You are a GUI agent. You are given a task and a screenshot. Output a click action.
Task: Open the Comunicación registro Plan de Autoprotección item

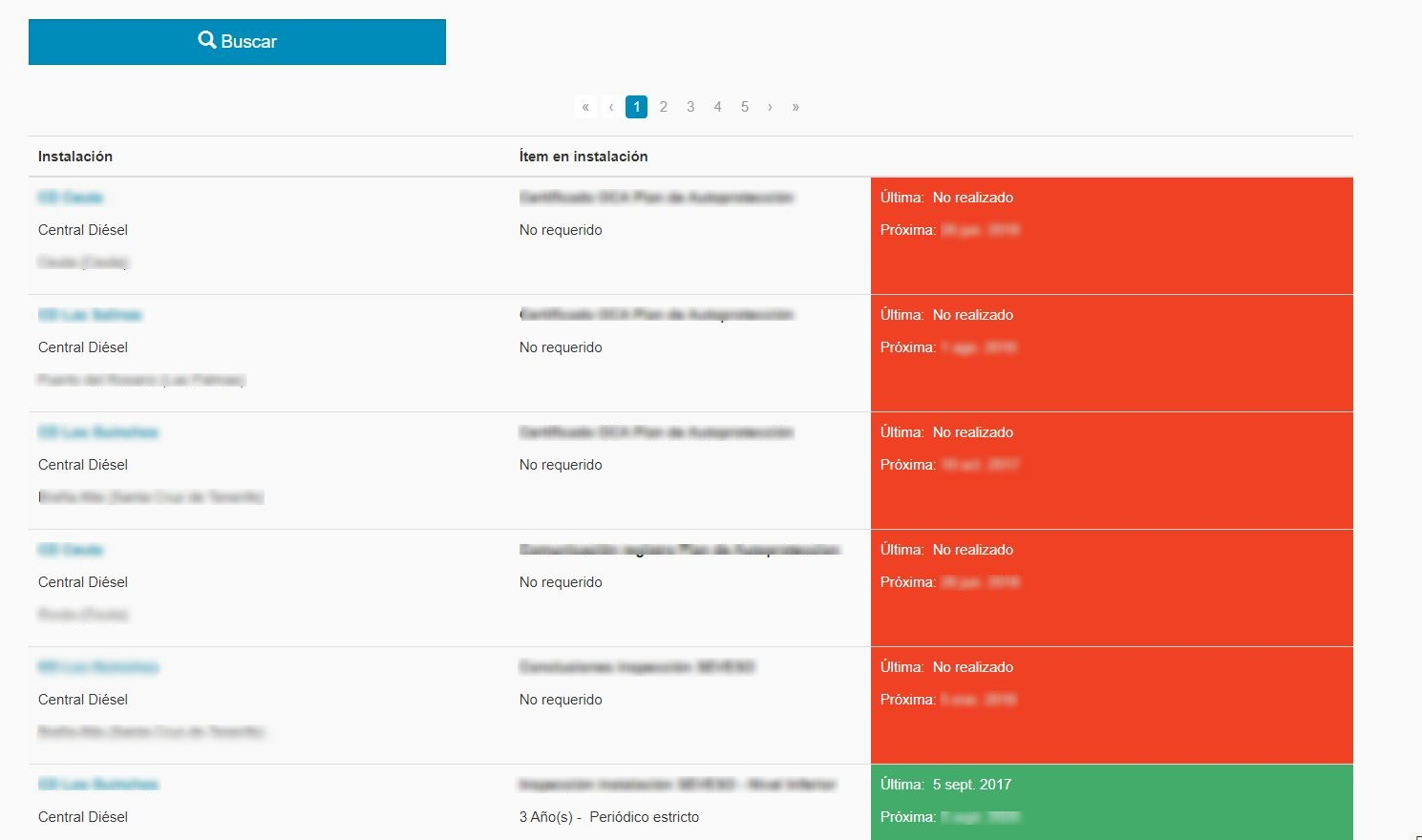point(679,550)
